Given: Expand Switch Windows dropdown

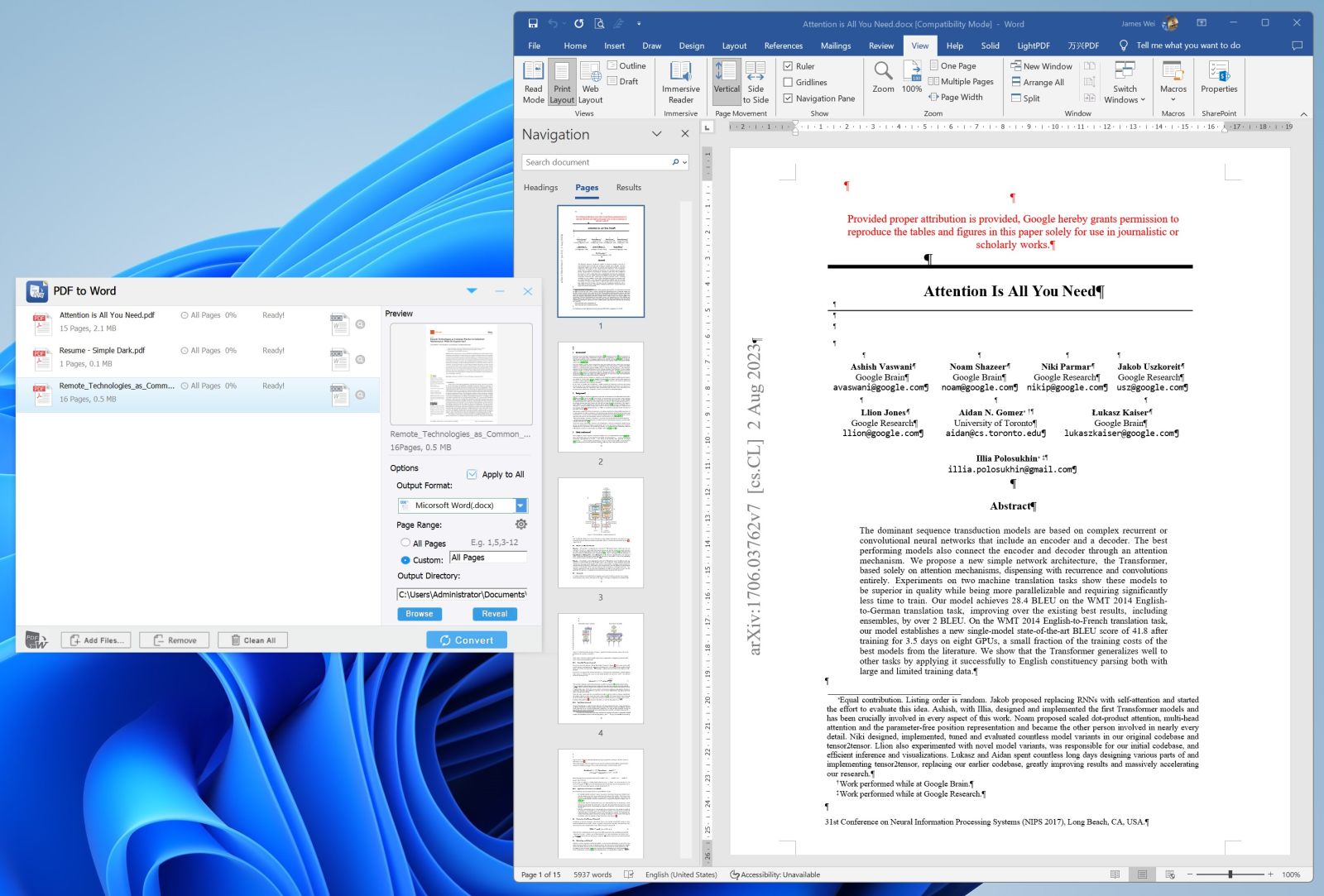Looking at the screenshot, I should pyautogui.click(x=1125, y=83).
